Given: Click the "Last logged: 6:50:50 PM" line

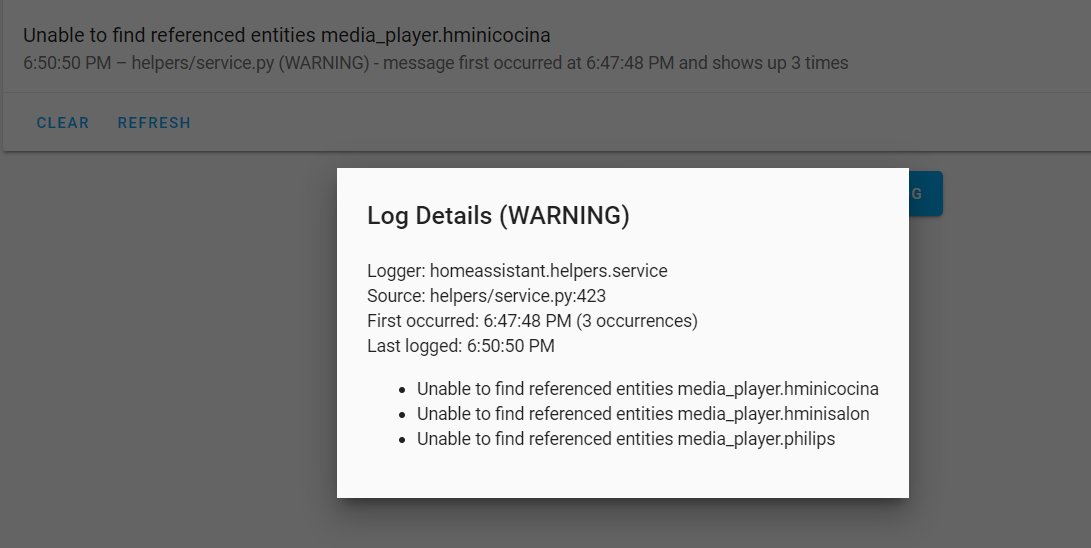Looking at the screenshot, I should 460,346.
